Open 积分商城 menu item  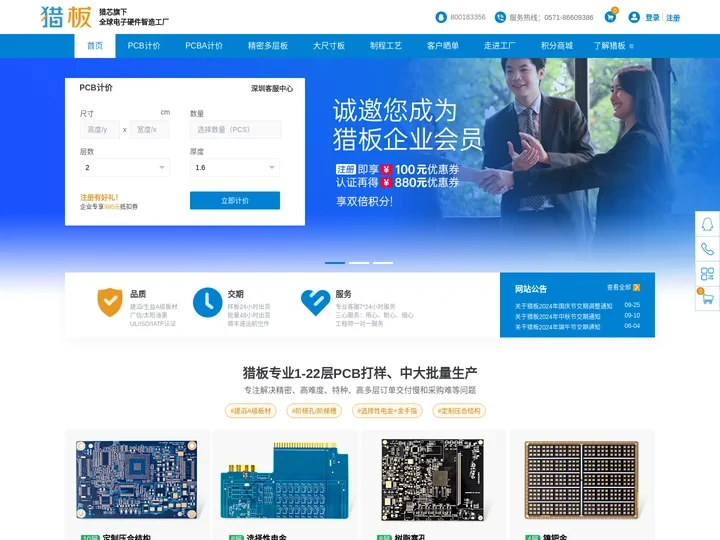557,46
